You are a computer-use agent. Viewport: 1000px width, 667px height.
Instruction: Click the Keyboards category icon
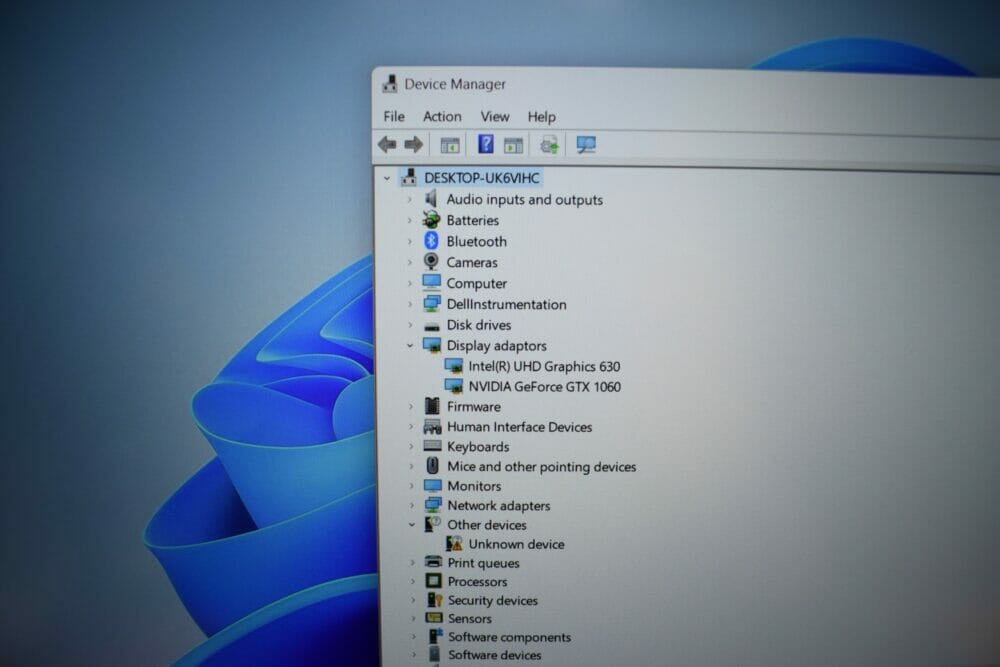(x=432, y=446)
